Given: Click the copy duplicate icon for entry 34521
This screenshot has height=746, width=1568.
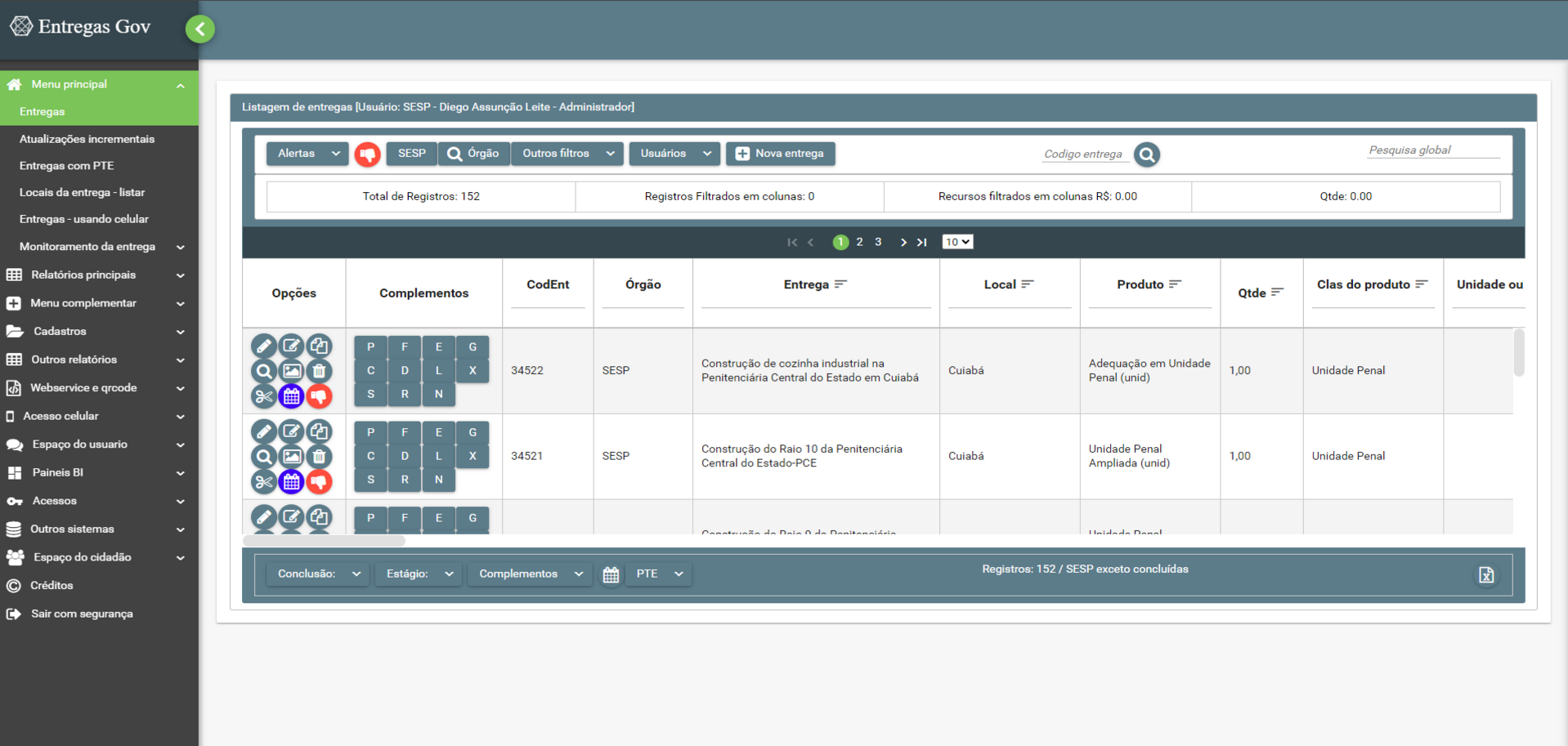Looking at the screenshot, I should [319, 431].
